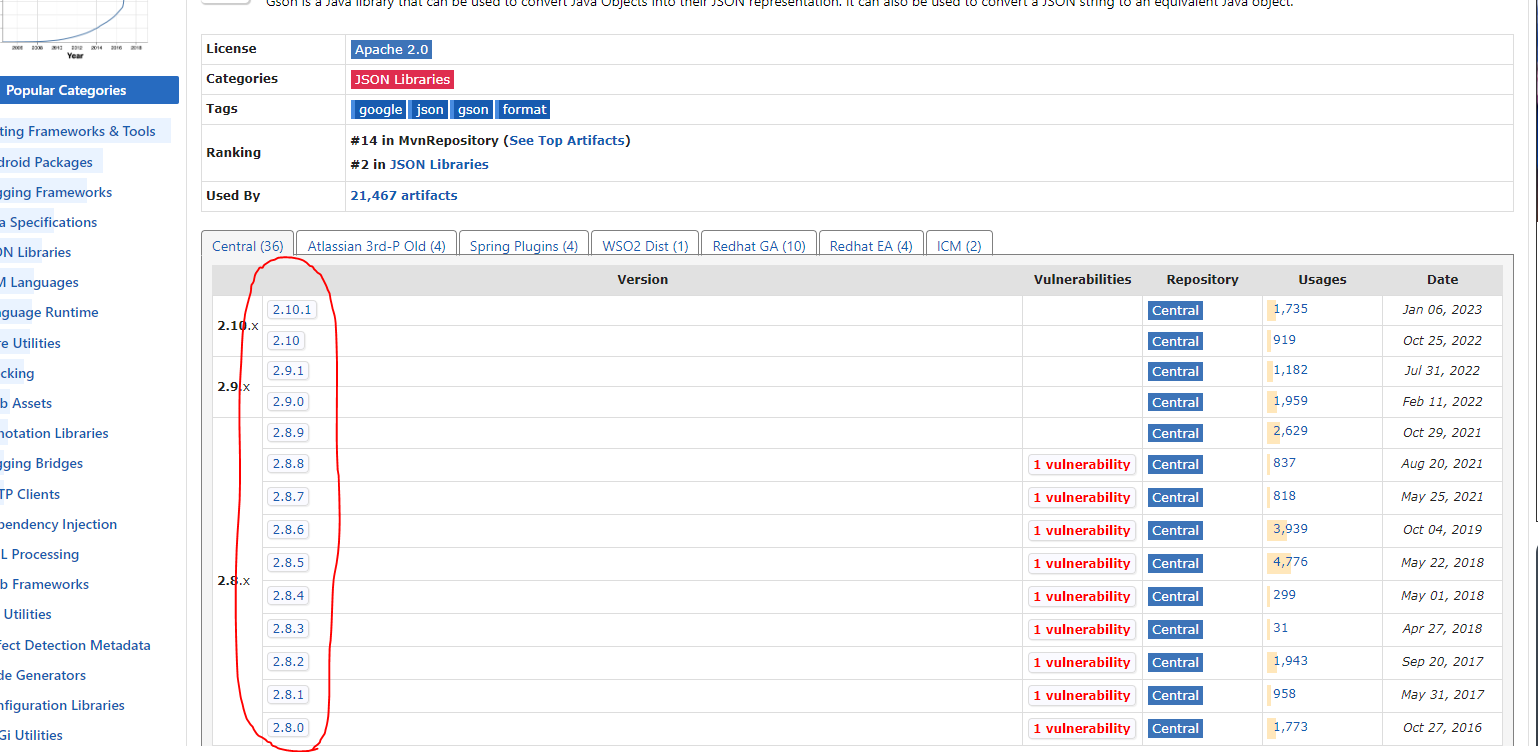View the 2.8.6 vulnerability badge
This screenshot has height=752, width=1538.
coord(1082,530)
